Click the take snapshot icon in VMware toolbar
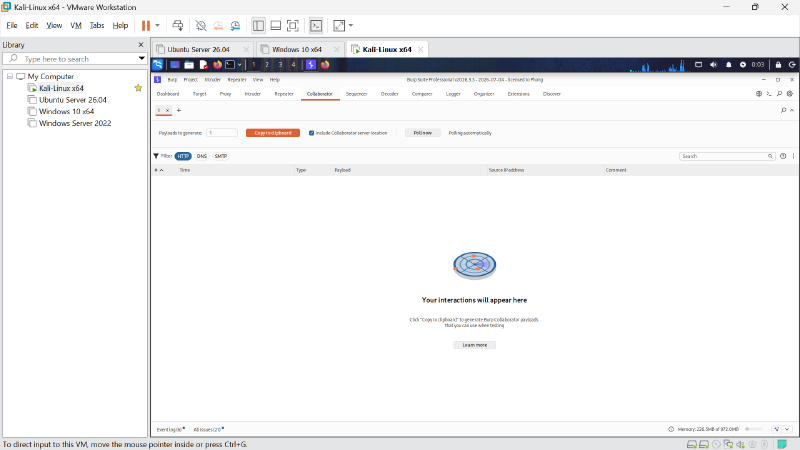The width and height of the screenshot is (800, 450). coord(201,26)
